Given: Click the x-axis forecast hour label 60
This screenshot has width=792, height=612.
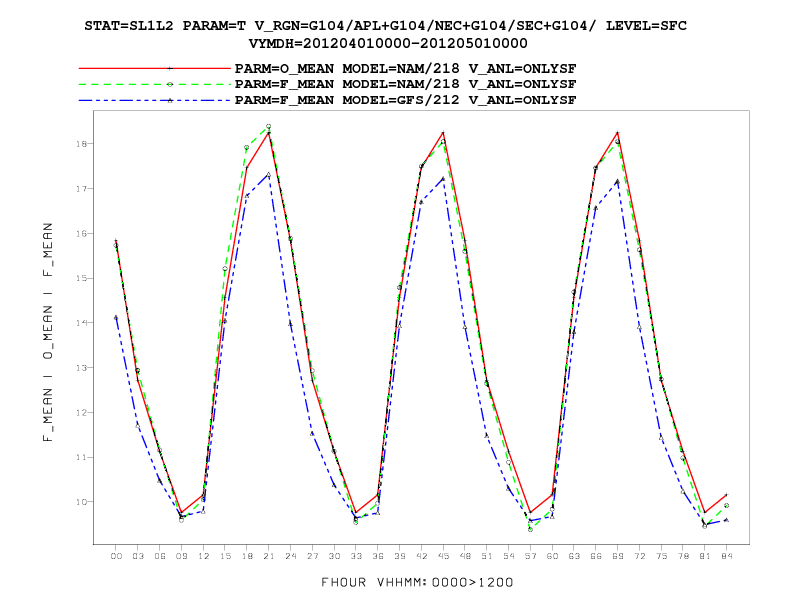Looking at the screenshot, I should click(552, 556).
